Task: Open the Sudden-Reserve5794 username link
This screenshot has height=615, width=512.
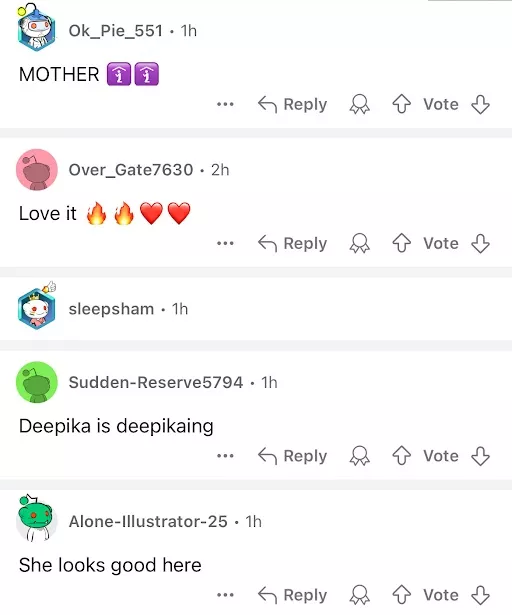Action: (x=156, y=382)
